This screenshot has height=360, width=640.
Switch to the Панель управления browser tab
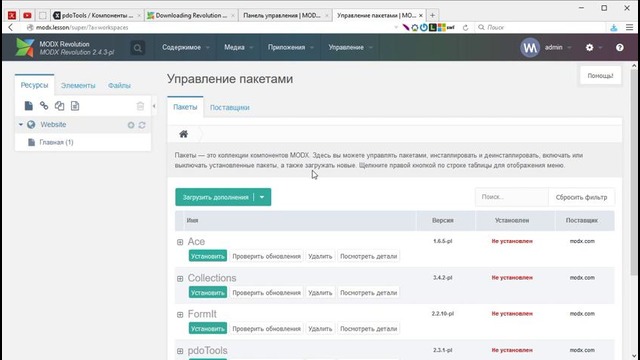[284, 16]
